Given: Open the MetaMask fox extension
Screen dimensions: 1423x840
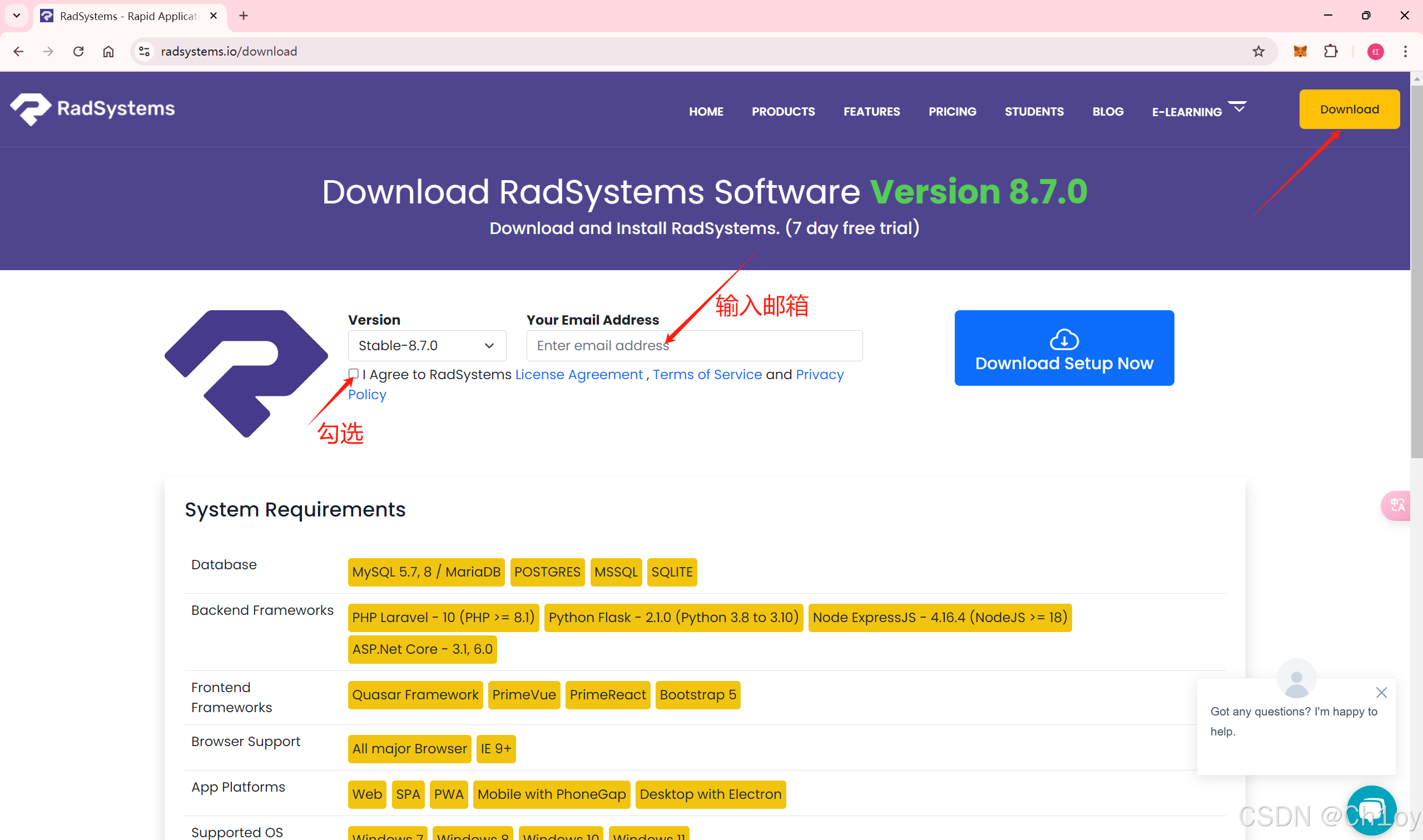Looking at the screenshot, I should (1300, 52).
